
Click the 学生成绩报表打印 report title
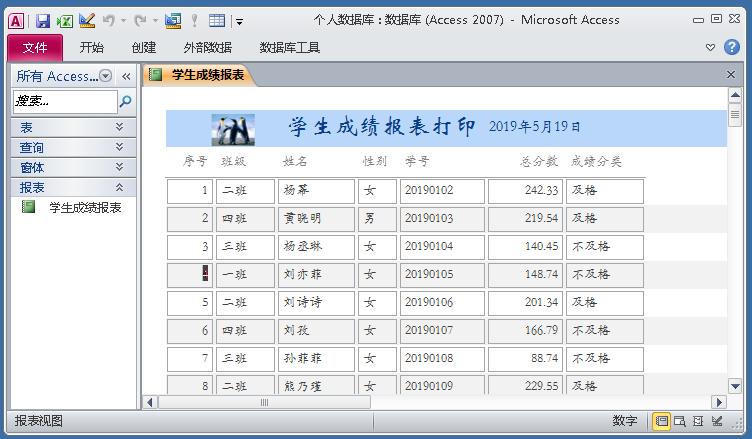tap(382, 127)
